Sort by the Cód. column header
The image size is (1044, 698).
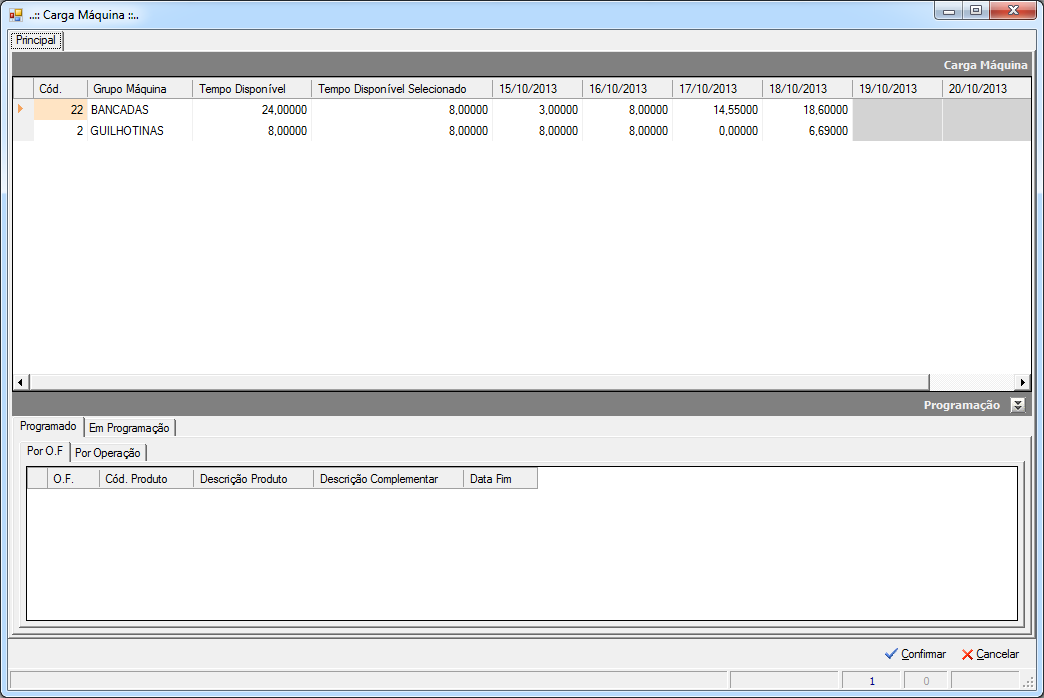point(61,89)
